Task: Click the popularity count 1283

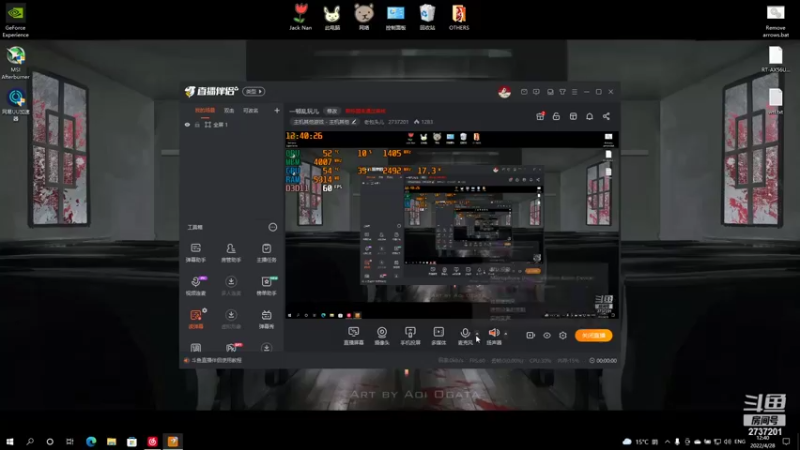Action: click(423, 122)
